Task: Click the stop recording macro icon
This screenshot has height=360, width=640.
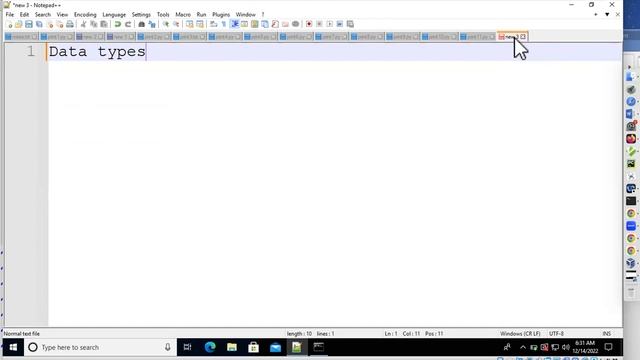Action: click(x=319, y=24)
